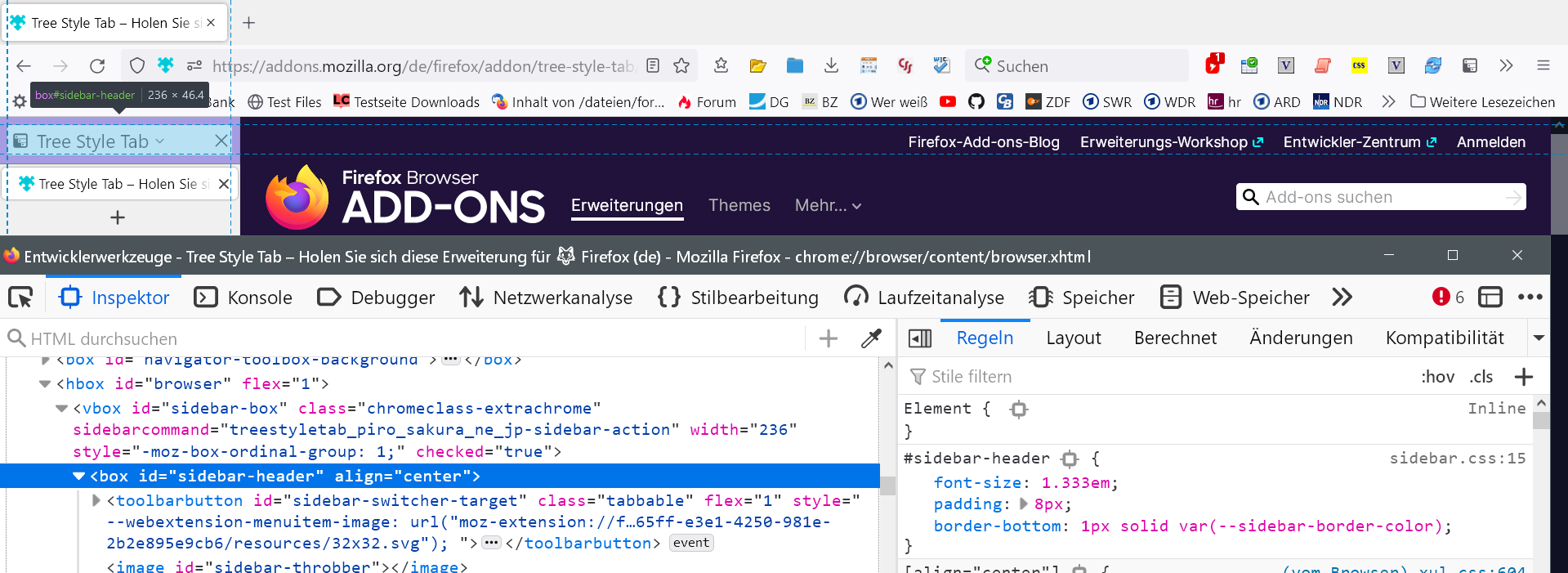1568x573 pixels.
Task: Open the ZDF bookmark
Action: pyautogui.click(x=1048, y=101)
